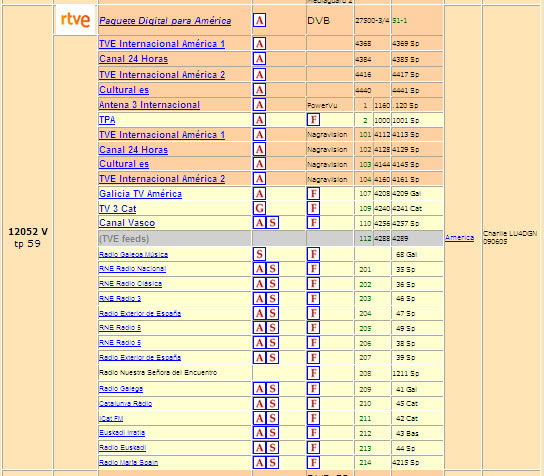Click the A icon in Nagravision Canal 24 Horas row
The image size is (544, 476).
pyautogui.click(x=259, y=150)
